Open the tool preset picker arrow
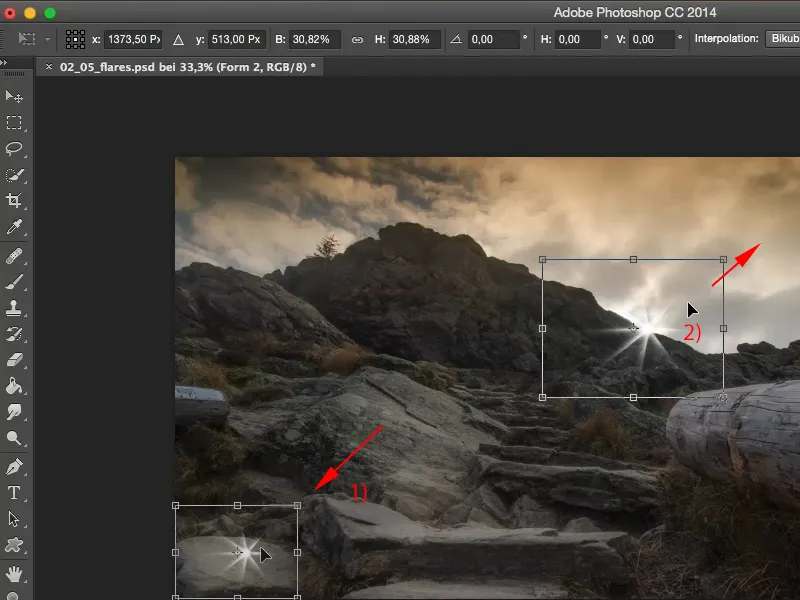This screenshot has height=600, width=800. (47, 39)
